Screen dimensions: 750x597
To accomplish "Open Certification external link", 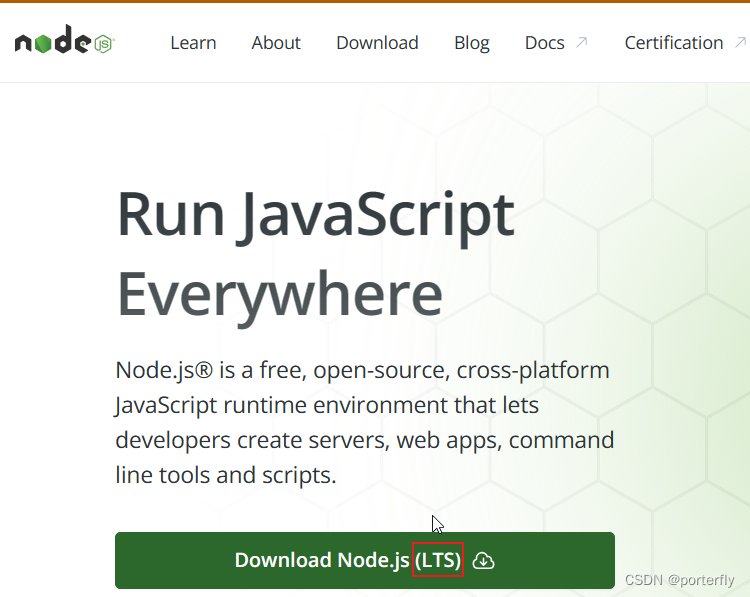I will point(685,43).
